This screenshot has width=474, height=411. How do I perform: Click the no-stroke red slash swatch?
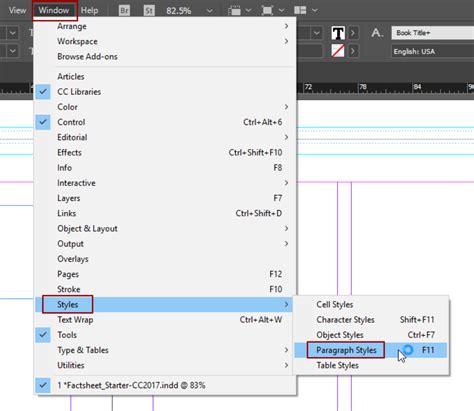pyautogui.click(x=338, y=51)
